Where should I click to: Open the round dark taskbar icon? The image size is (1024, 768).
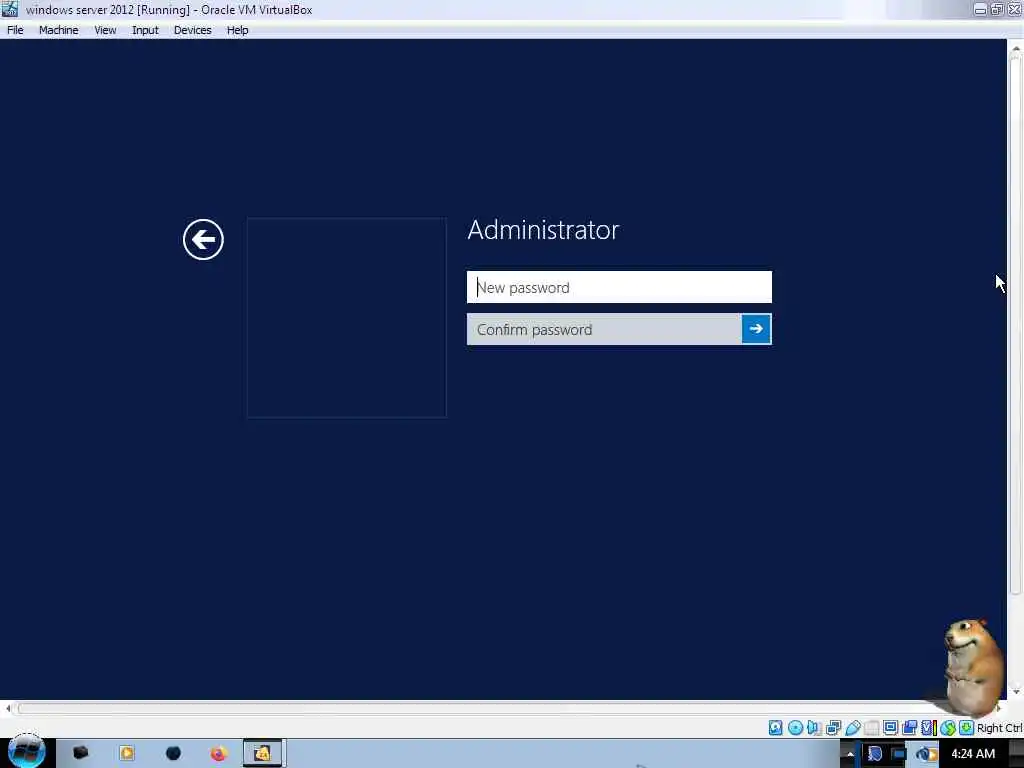(x=173, y=753)
